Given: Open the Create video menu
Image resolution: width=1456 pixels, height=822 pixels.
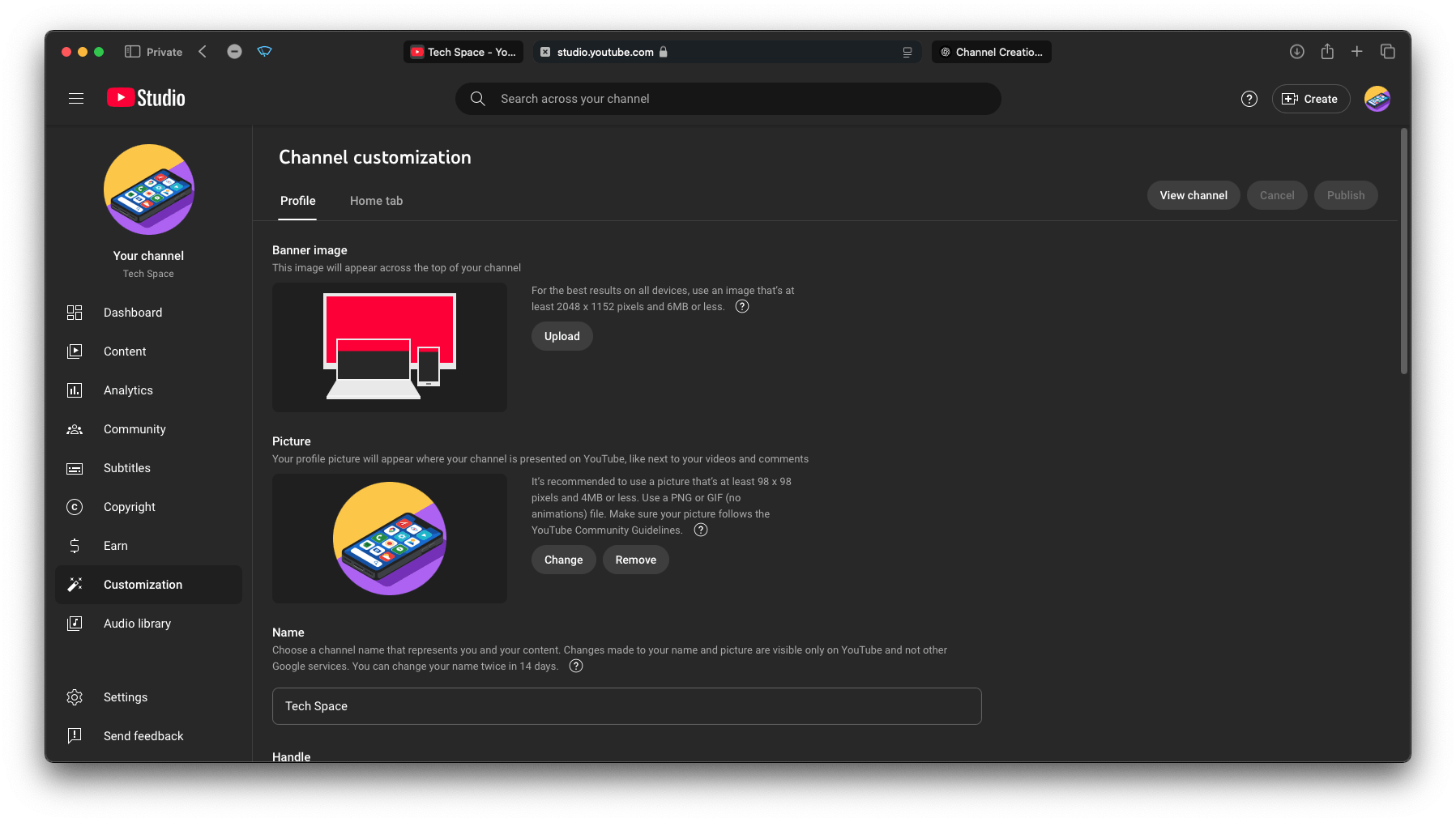Looking at the screenshot, I should pyautogui.click(x=1310, y=99).
